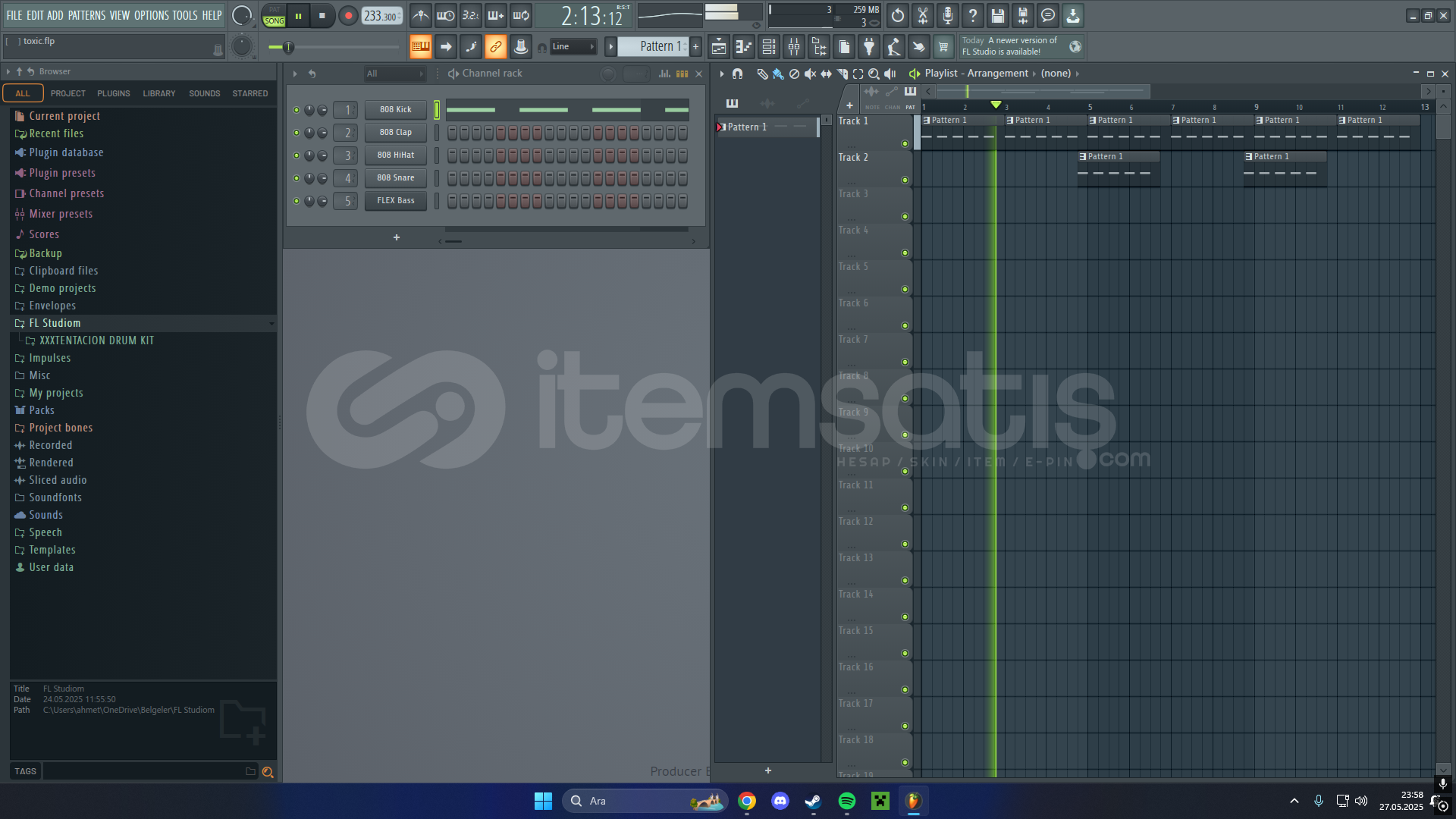
Task: Add a channel with the plus button
Action: [396, 238]
